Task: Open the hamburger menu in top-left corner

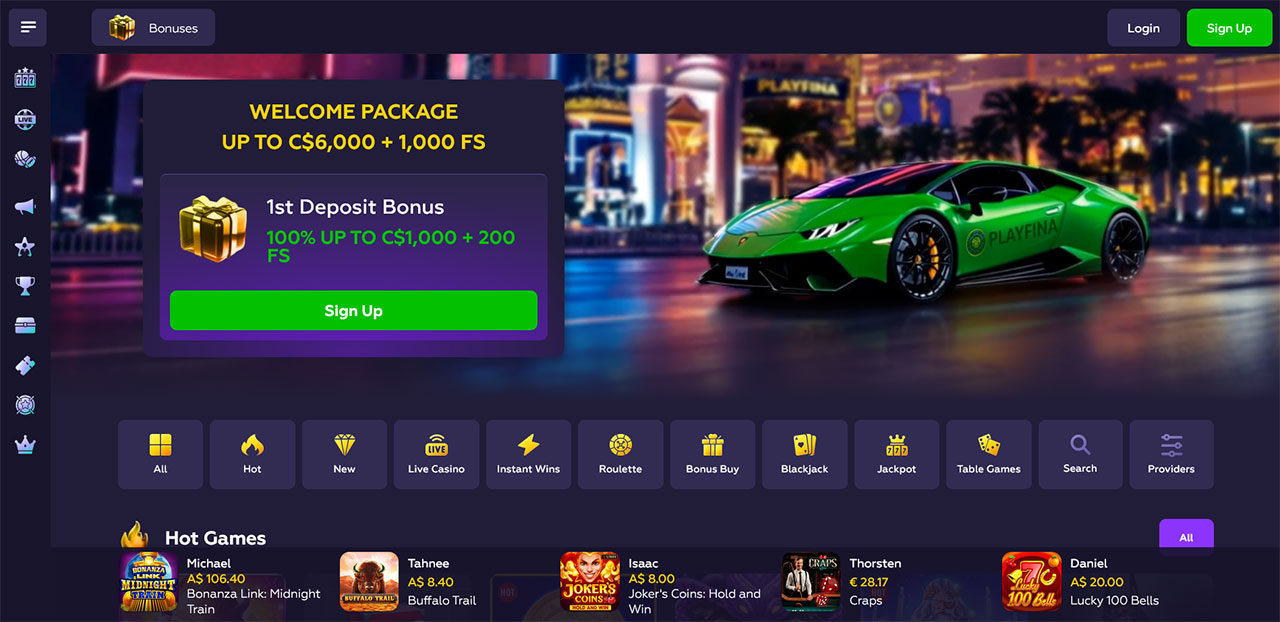Action: tap(28, 27)
